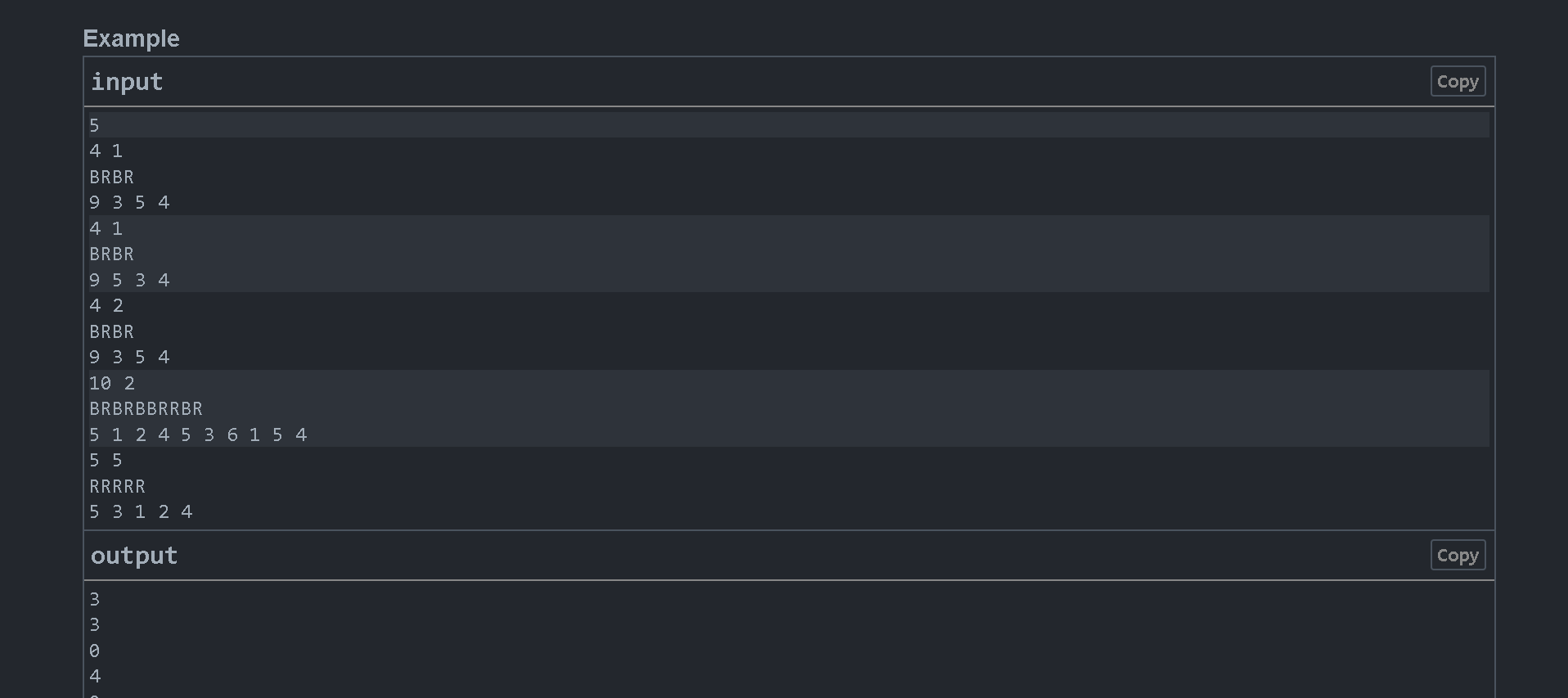
Task: Click the input line "4 2"
Action: coord(106,305)
